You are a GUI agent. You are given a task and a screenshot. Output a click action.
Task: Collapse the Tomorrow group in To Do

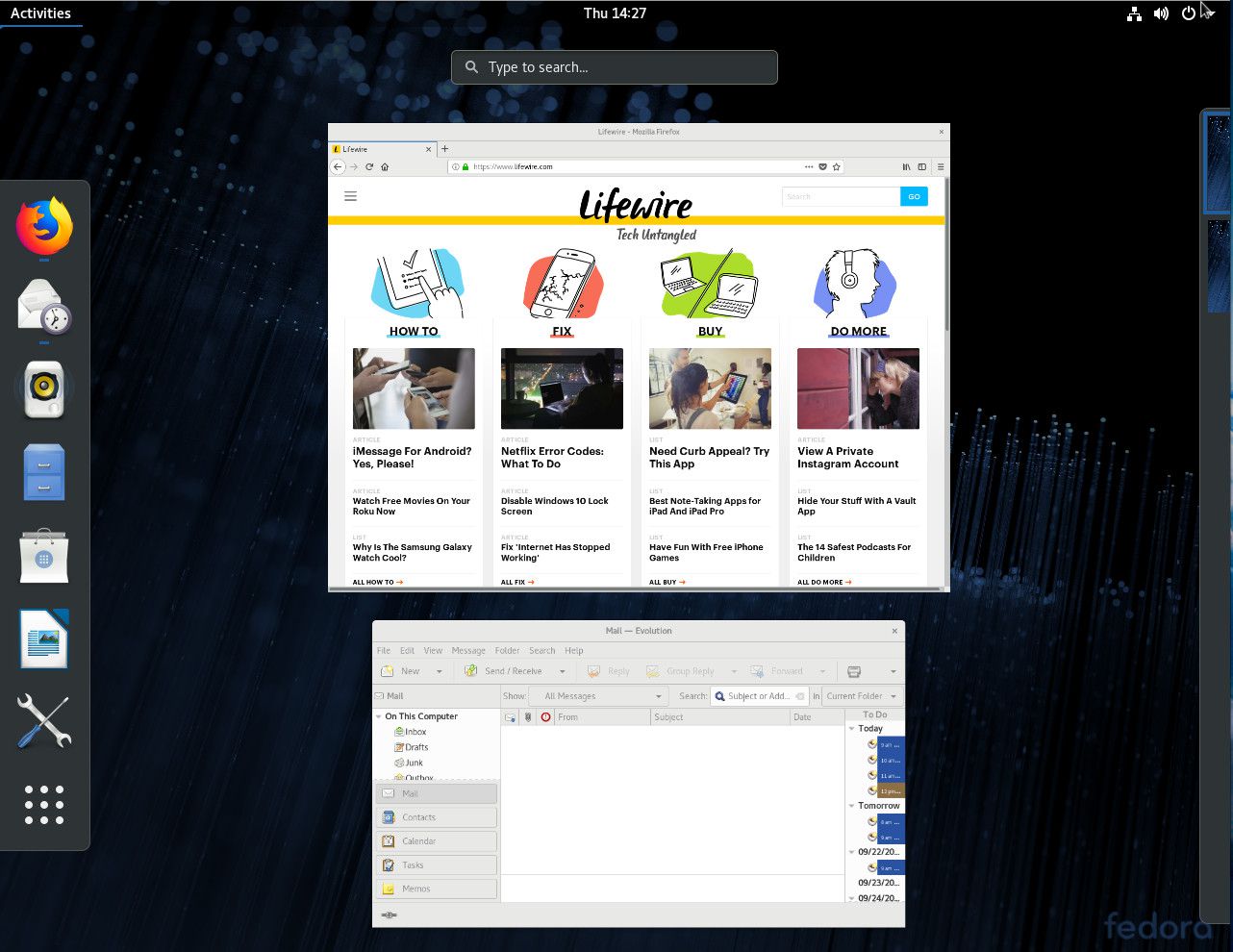[x=852, y=806]
